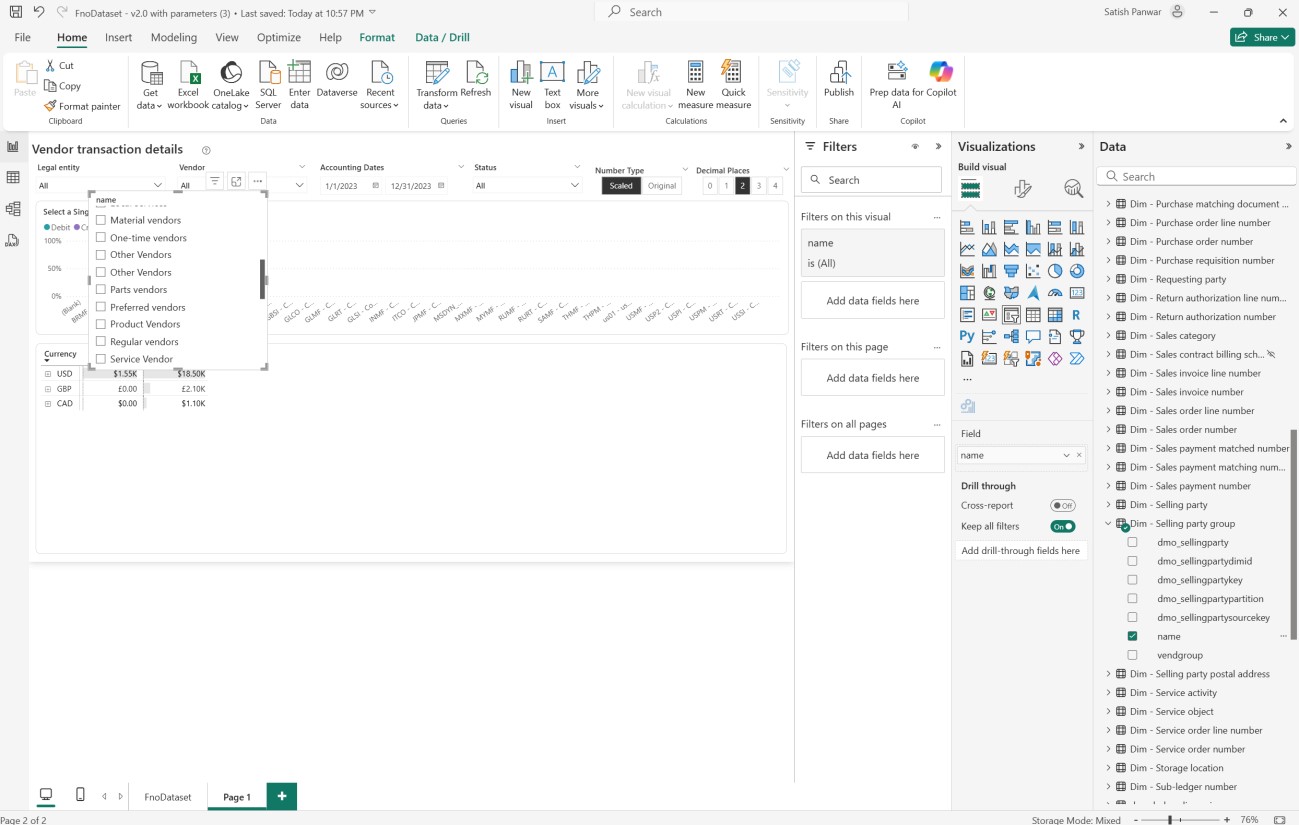Tick the vendgroup field checkbox

coord(1132,655)
